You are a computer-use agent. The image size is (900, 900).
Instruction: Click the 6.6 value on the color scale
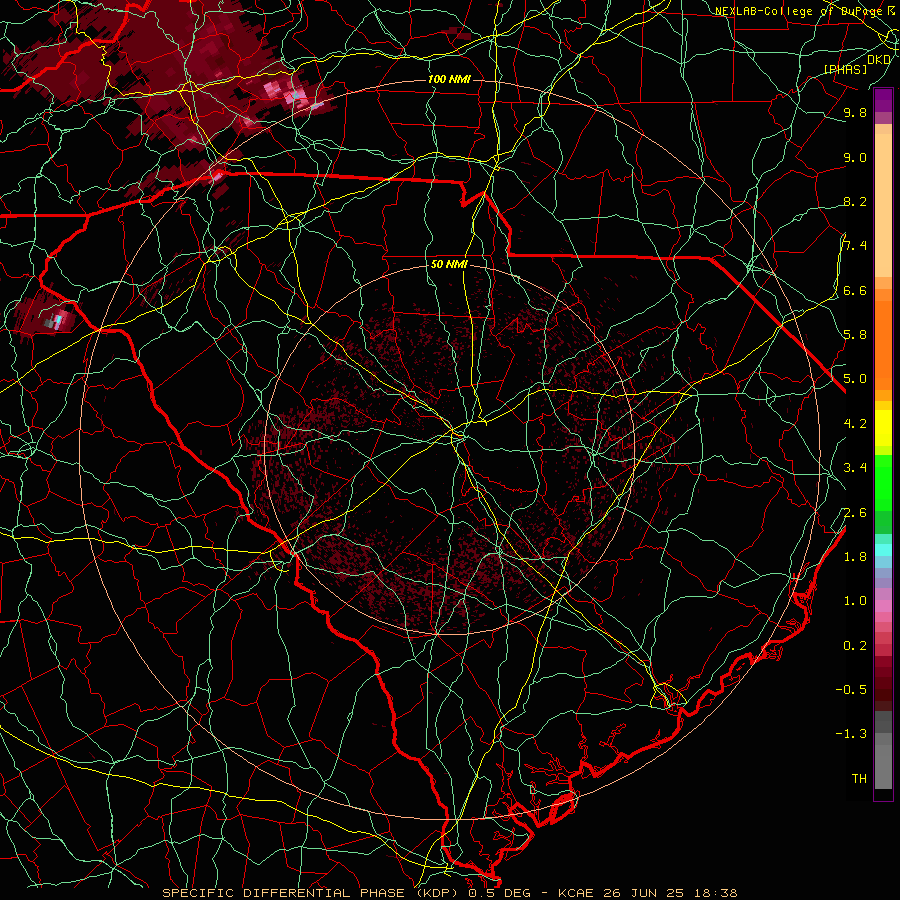coord(855,290)
